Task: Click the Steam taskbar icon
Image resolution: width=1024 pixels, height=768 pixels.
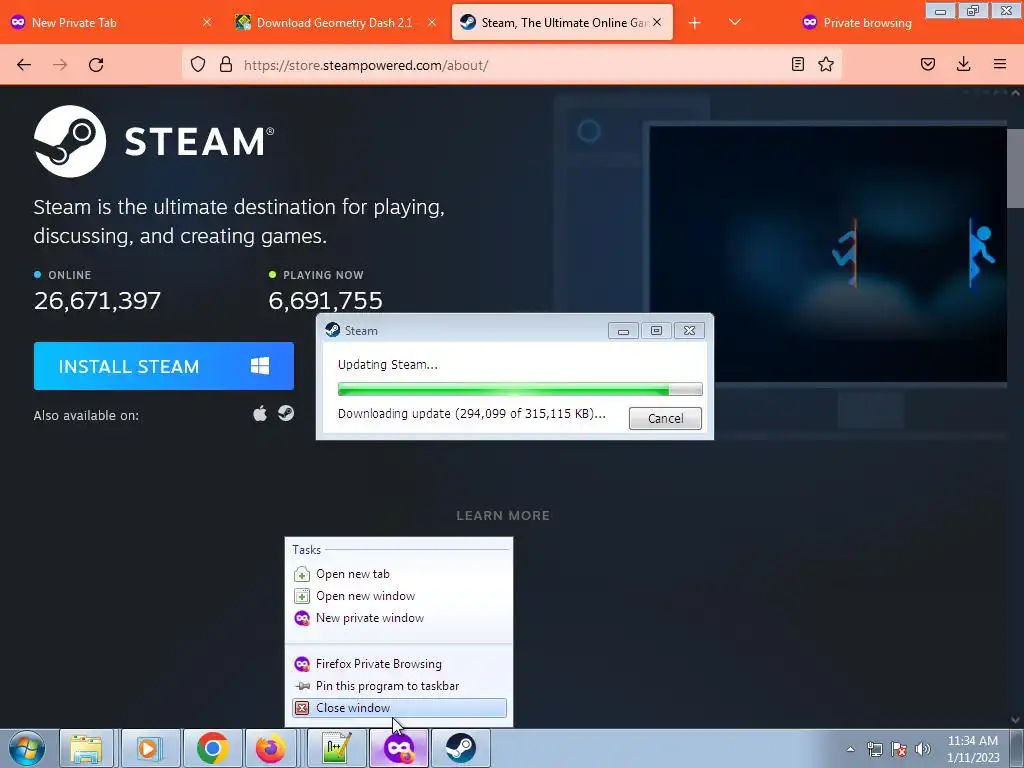Action: pyautogui.click(x=460, y=748)
